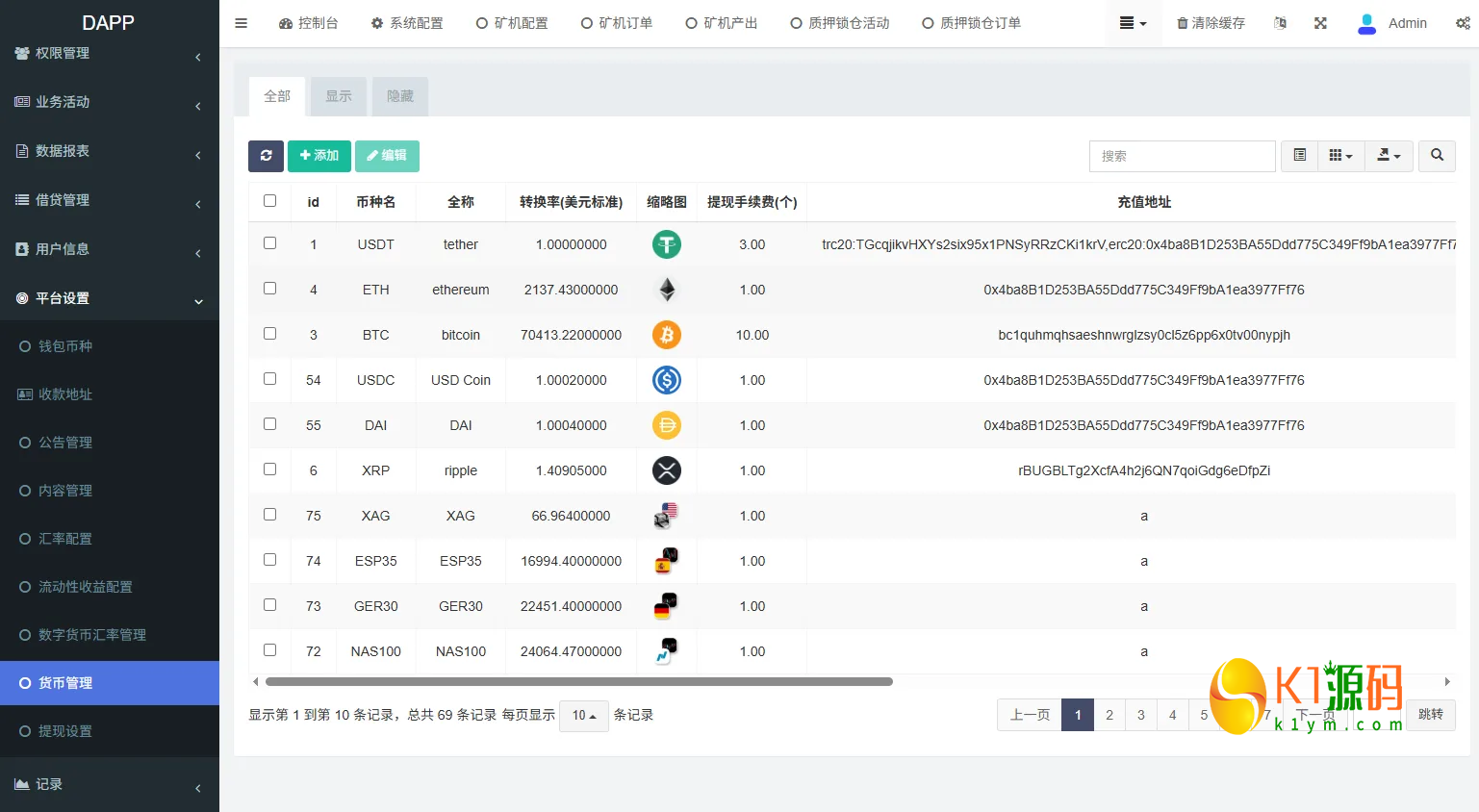Click the 清除缓存 clear cache button
Image resolution: width=1479 pixels, height=812 pixels.
[x=1211, y=23]
